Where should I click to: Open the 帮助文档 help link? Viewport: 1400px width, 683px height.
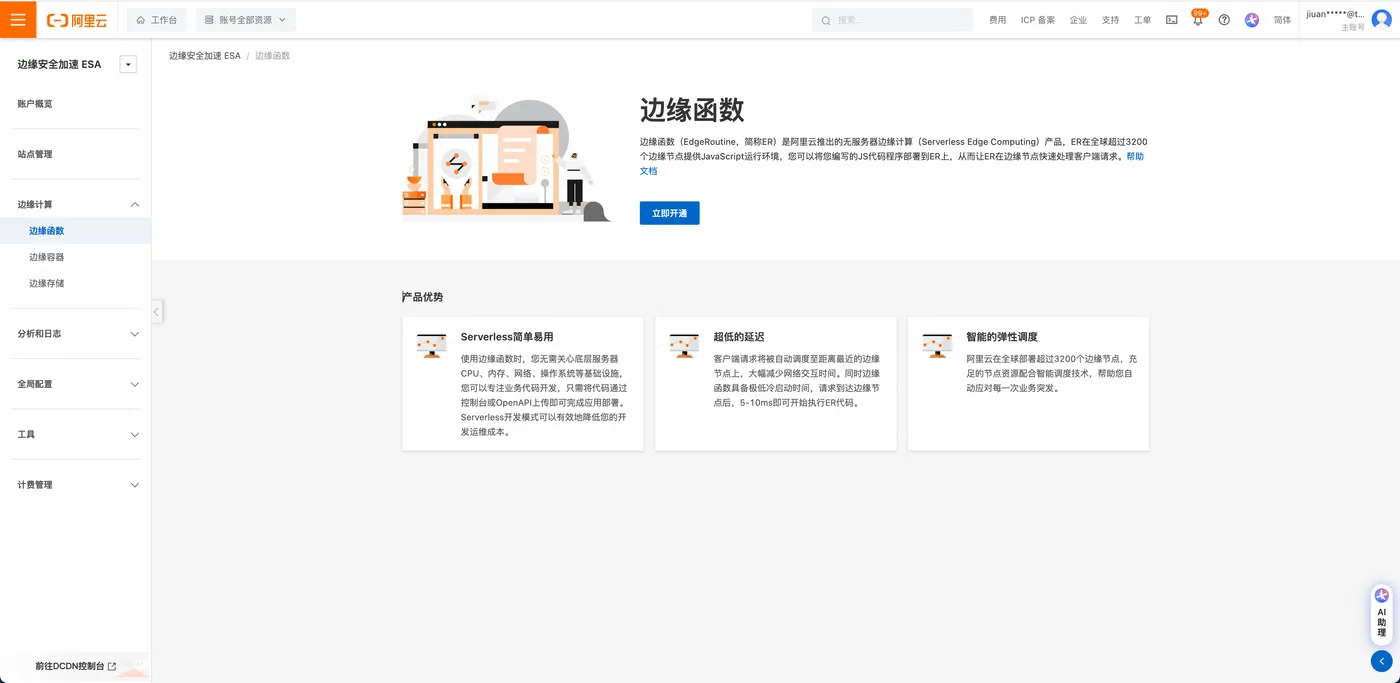(x=1135, y=156)
